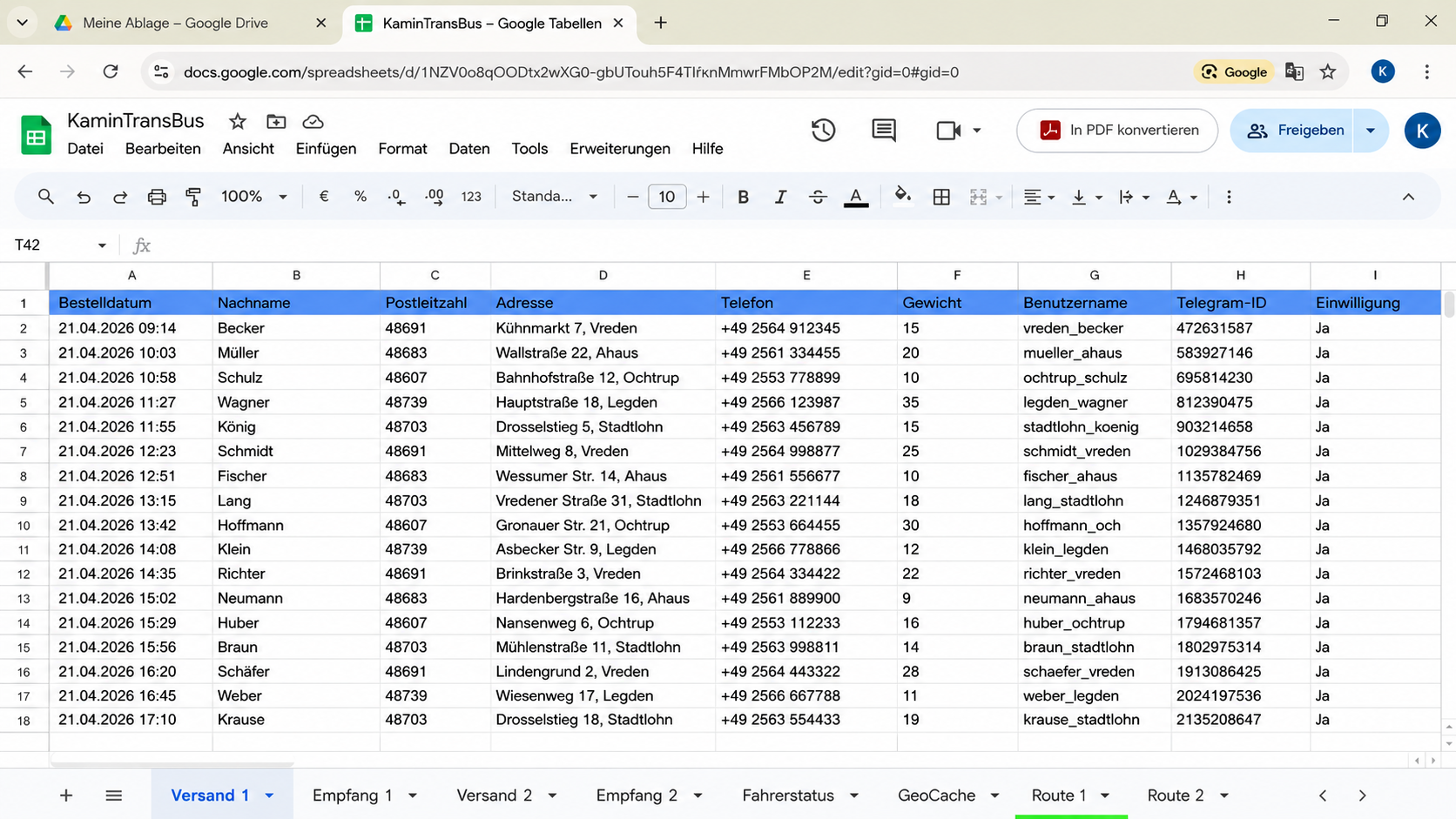The width and height of the screenshot is (1456, 819).
Task: Toggle italic formatting
Action: (x=780, y=197)
